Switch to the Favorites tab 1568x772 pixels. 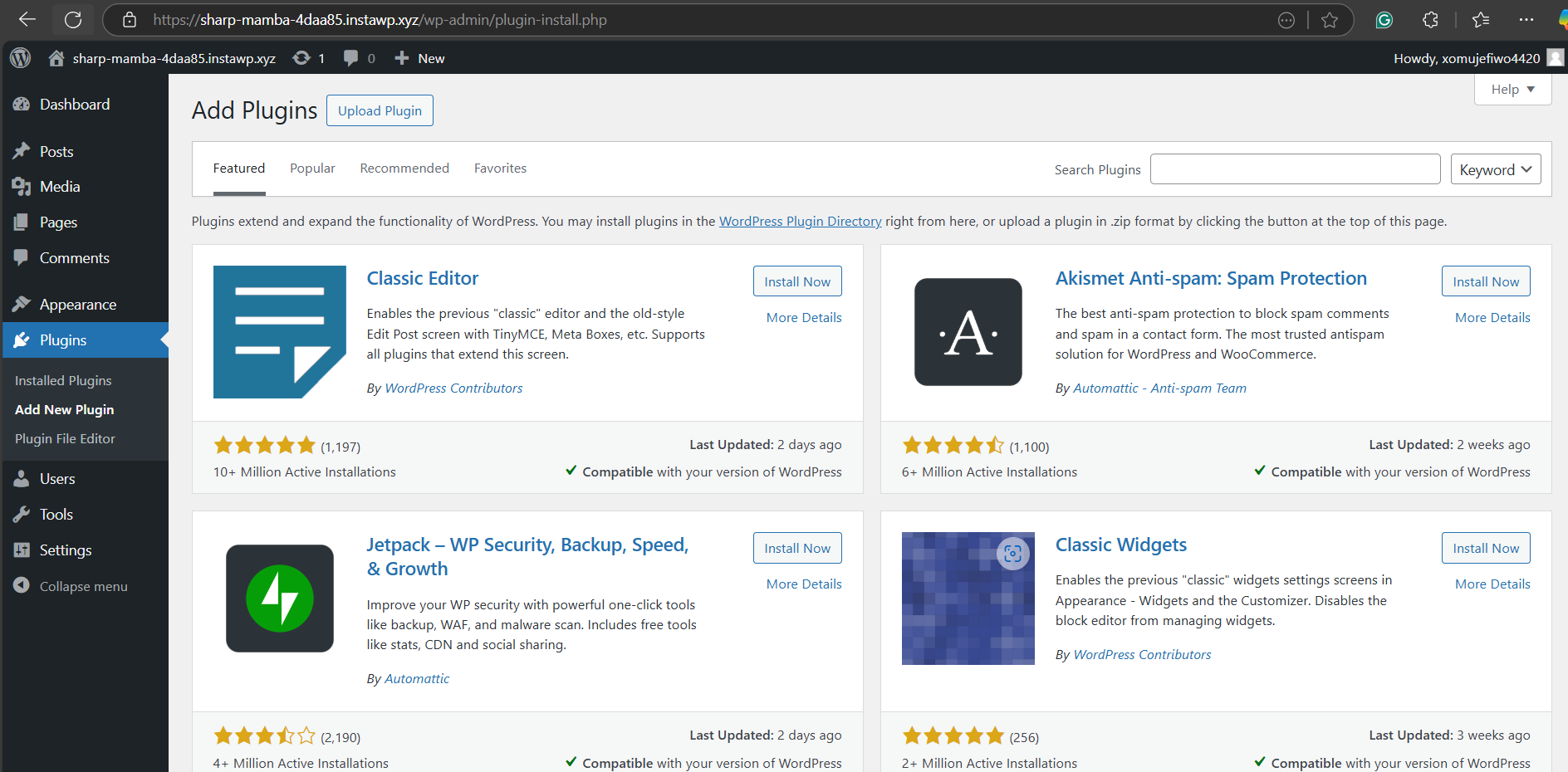[500, 169]
